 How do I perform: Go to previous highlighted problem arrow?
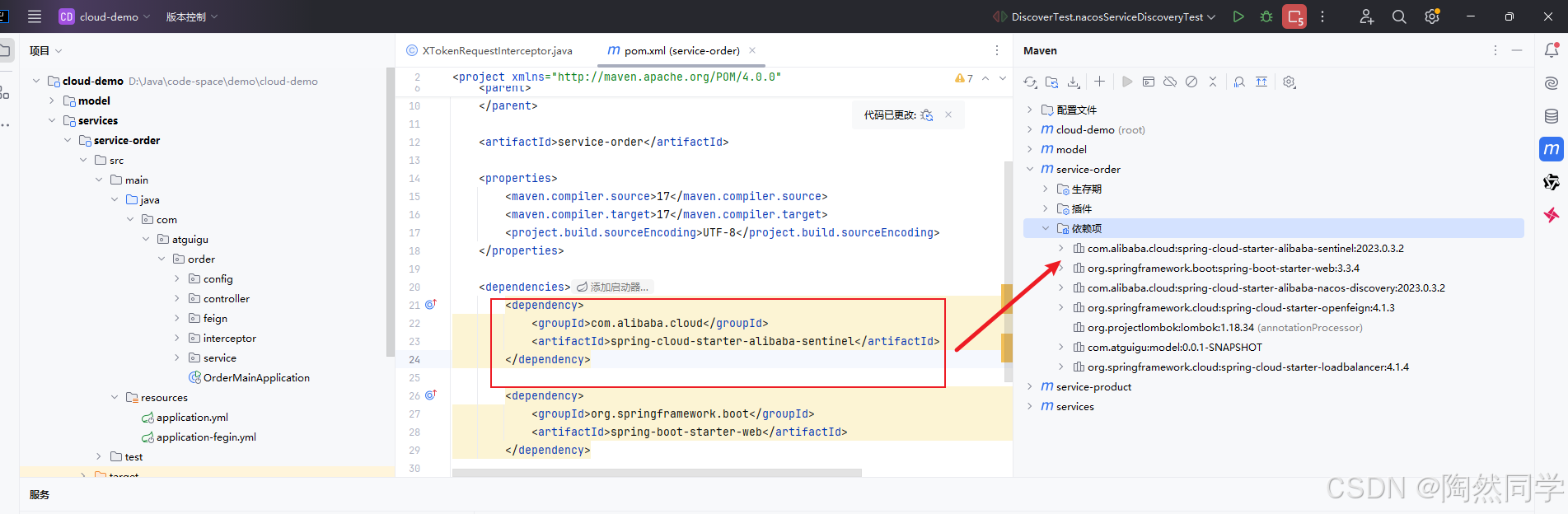[985, 78]
